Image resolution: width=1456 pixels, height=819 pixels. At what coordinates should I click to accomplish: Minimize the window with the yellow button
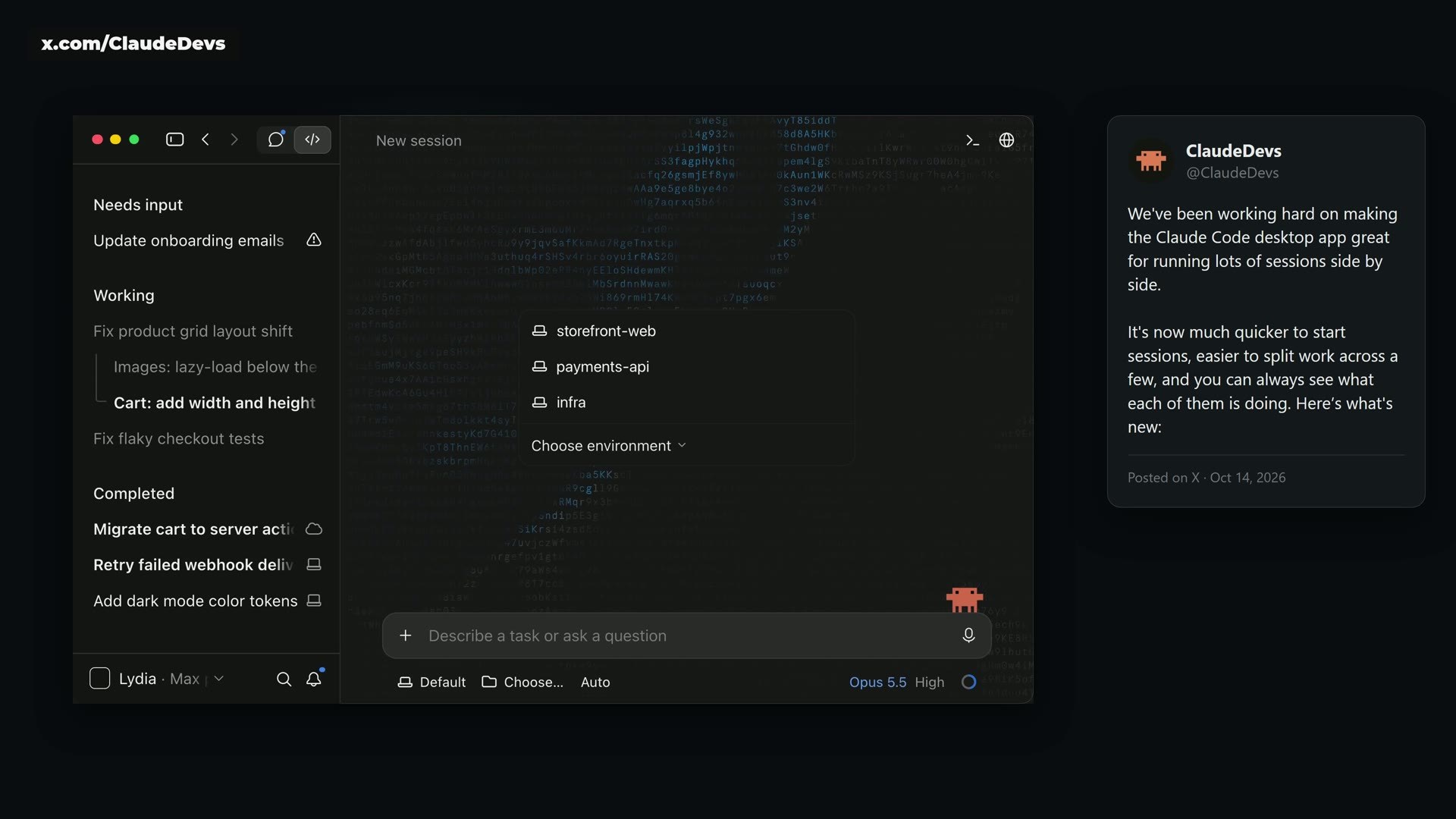(x=115, y=140)
